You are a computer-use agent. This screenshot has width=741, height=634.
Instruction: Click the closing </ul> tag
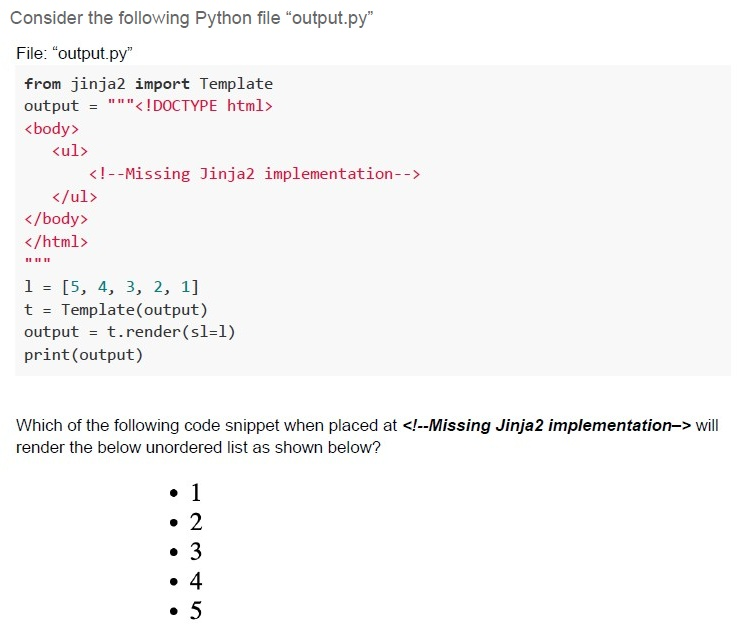[x=75, y=196]
